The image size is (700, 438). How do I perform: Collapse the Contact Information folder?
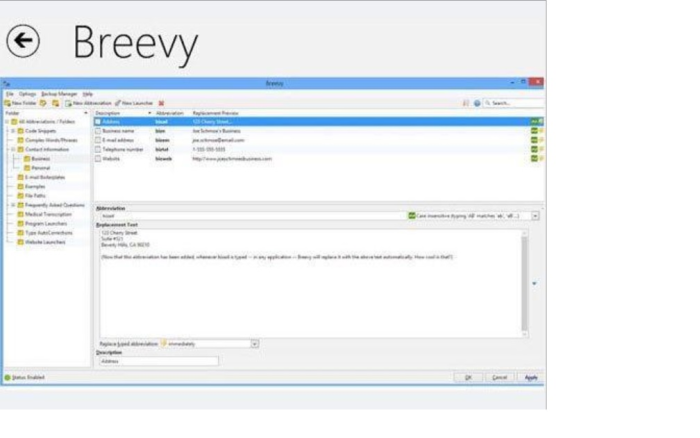(13, 150)
